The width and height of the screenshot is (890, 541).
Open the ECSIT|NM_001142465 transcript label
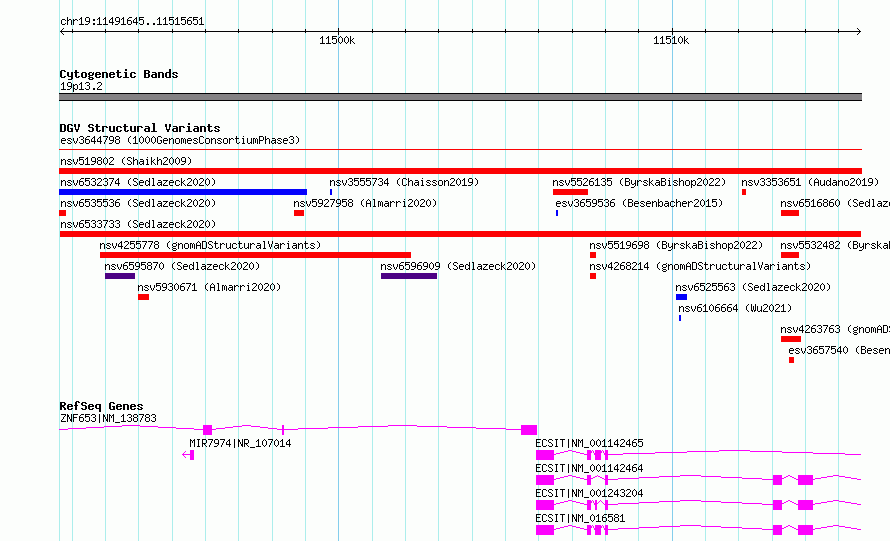589,443
